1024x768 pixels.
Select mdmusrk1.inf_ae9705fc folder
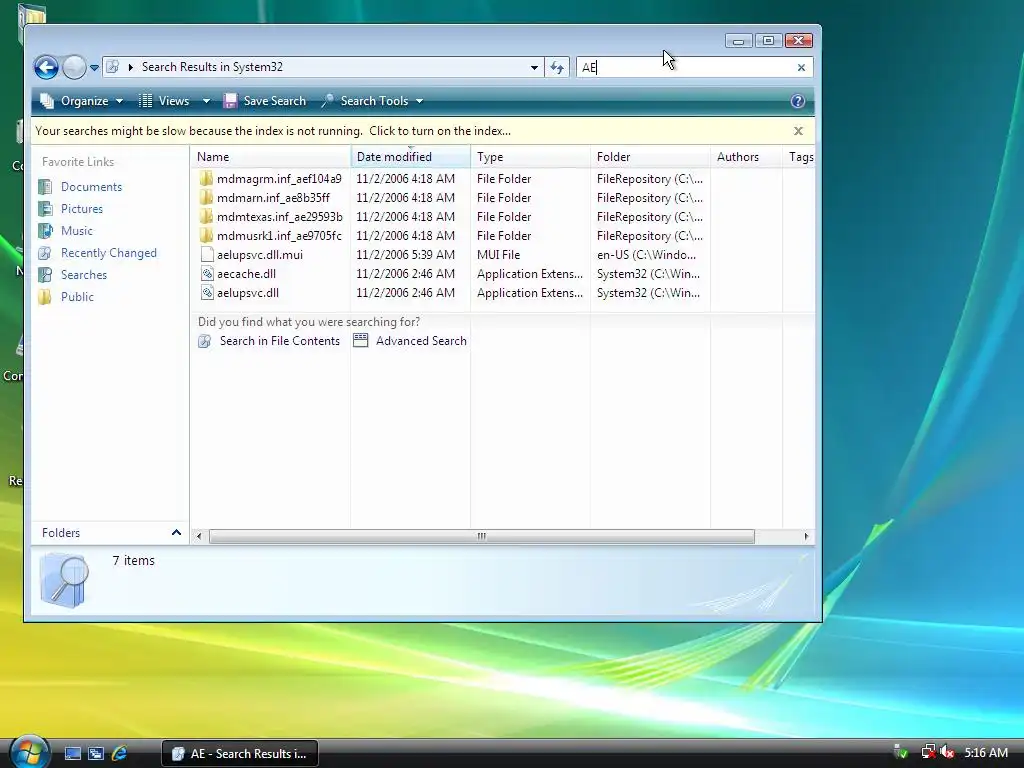coord(279,236)
